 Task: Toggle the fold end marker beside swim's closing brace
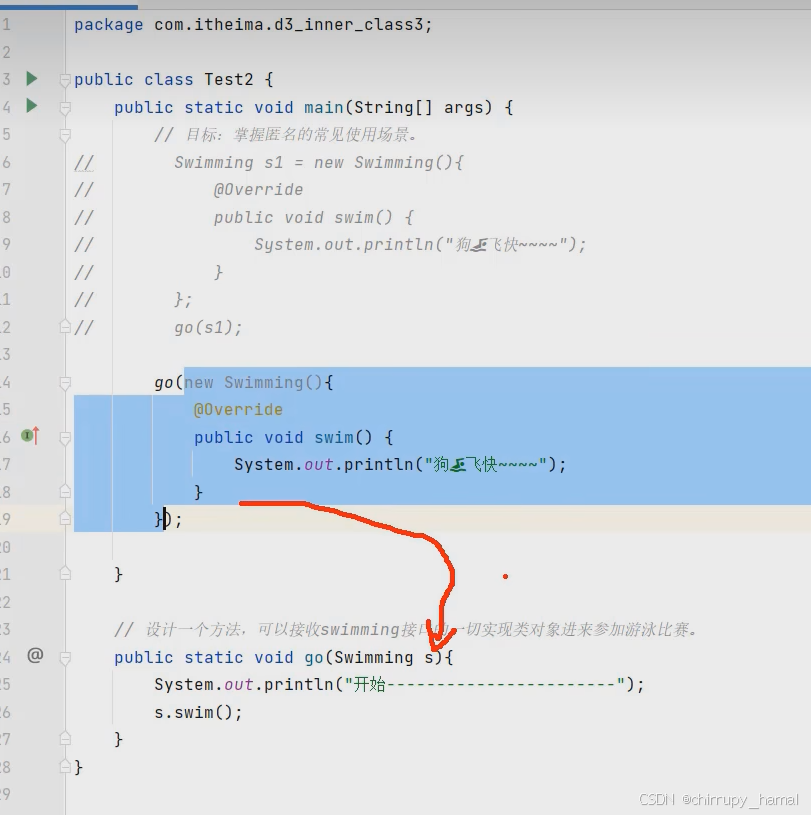(x=65, y=491)
